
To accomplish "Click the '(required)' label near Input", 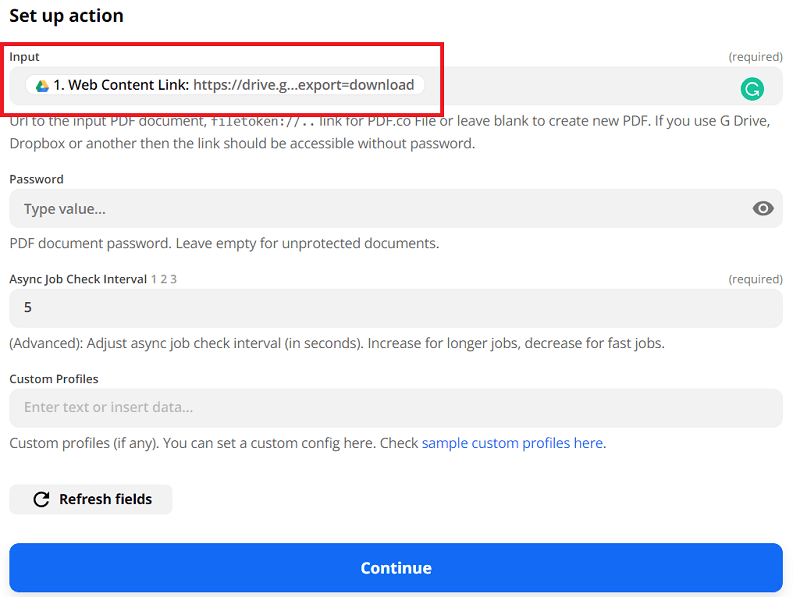I will pyautogui.click(x=757, y=57).
